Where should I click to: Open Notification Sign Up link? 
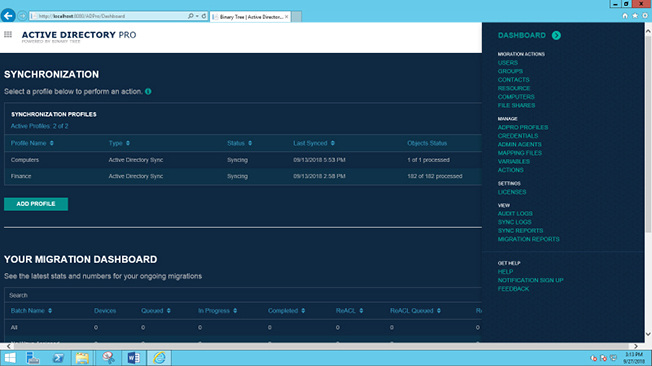pos(530,280)
